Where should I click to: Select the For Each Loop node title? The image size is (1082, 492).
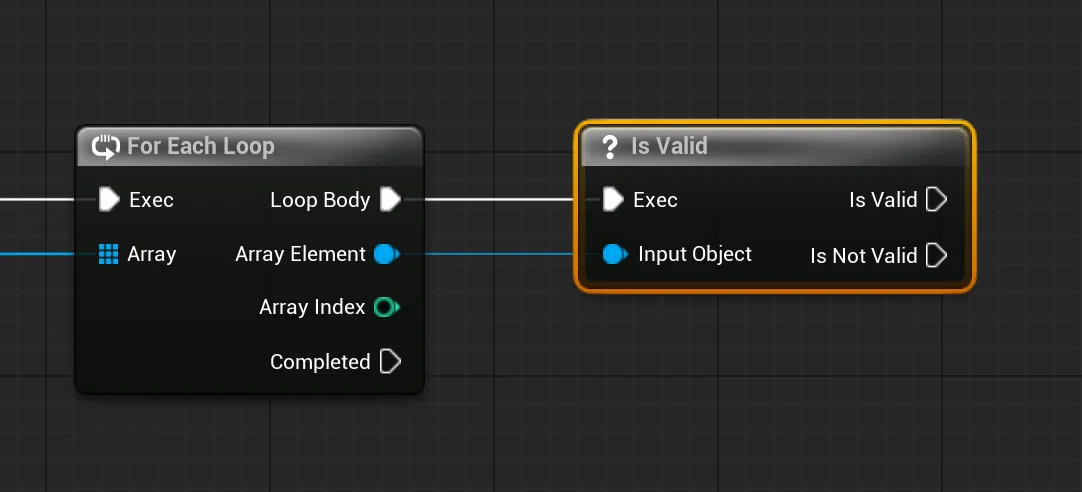pyautogui.click(x=201, y=146)
